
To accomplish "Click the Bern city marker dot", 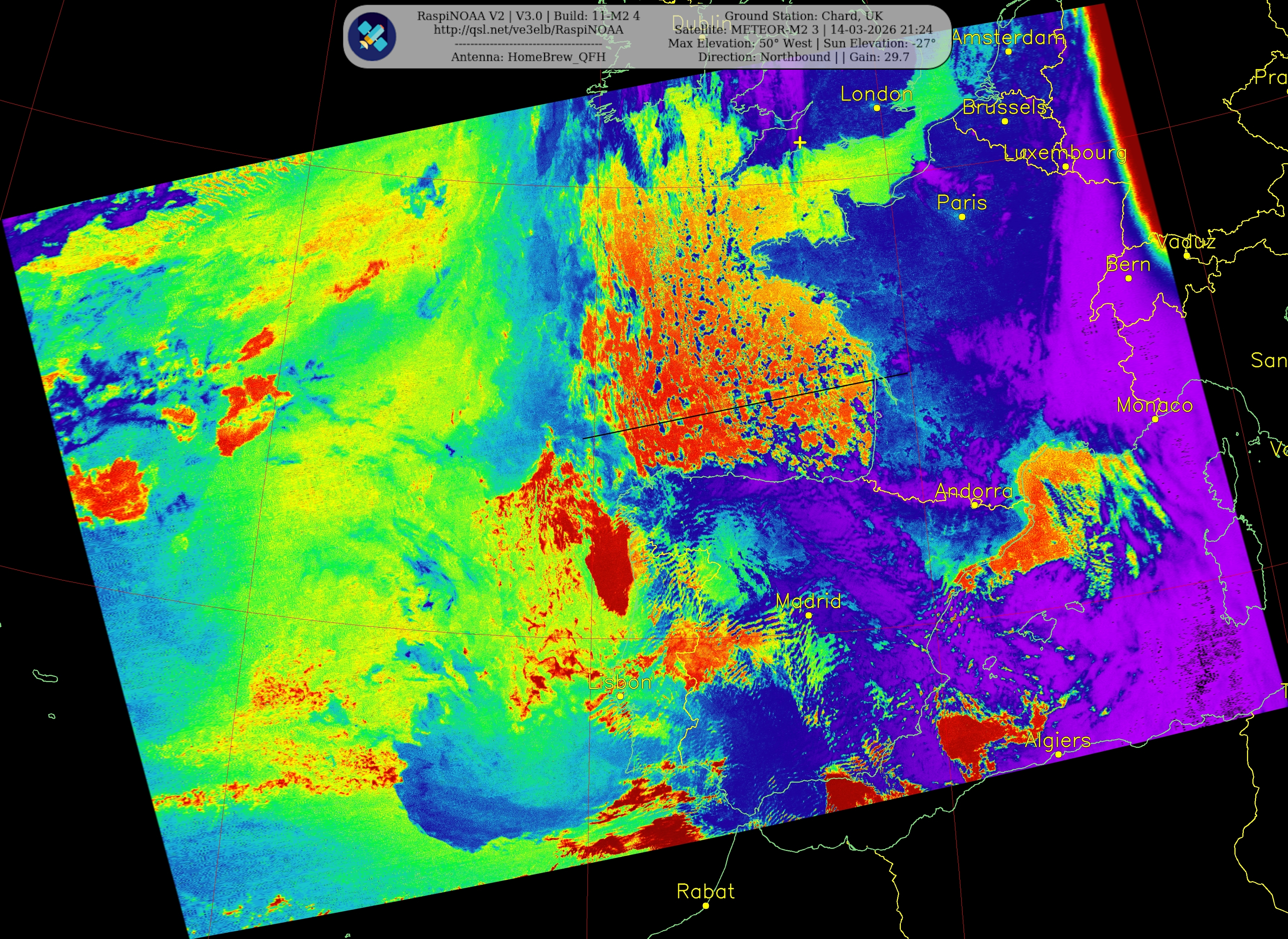I will [x=1129, y=278].
